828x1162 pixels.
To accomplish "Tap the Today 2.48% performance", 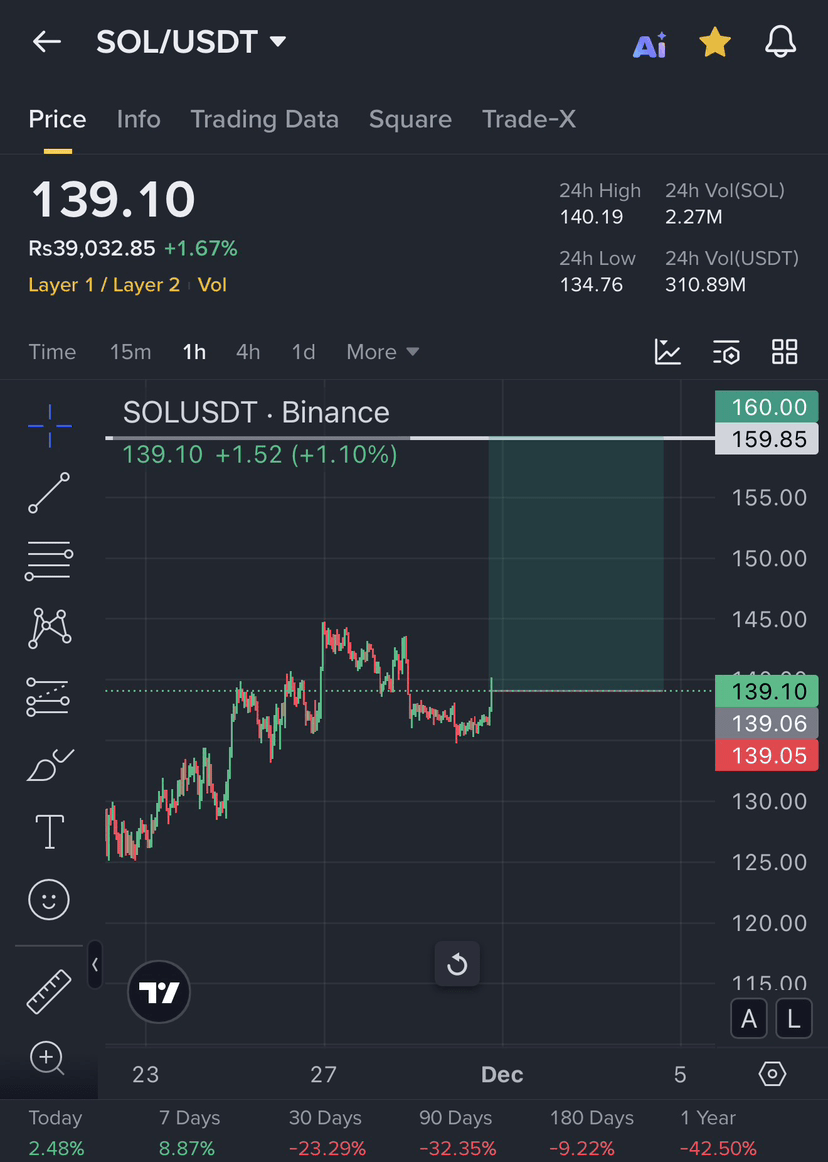I will coord(56,1133).
